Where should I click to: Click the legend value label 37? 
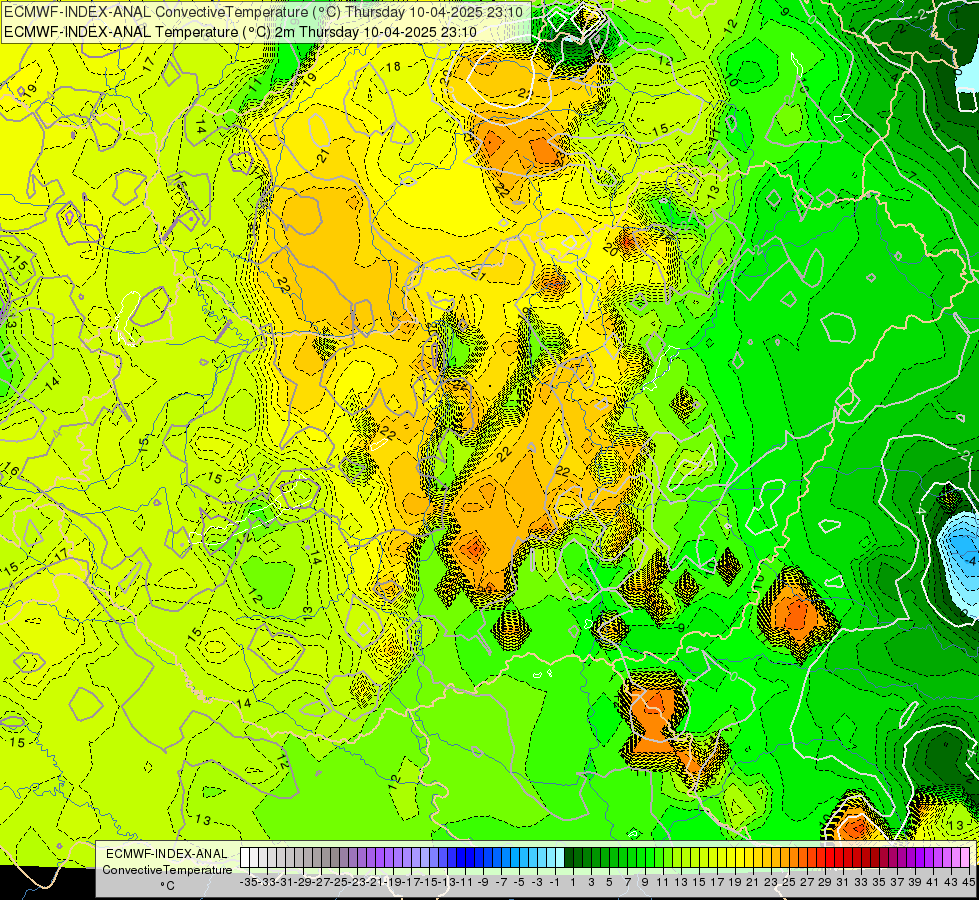pos(897,883)
